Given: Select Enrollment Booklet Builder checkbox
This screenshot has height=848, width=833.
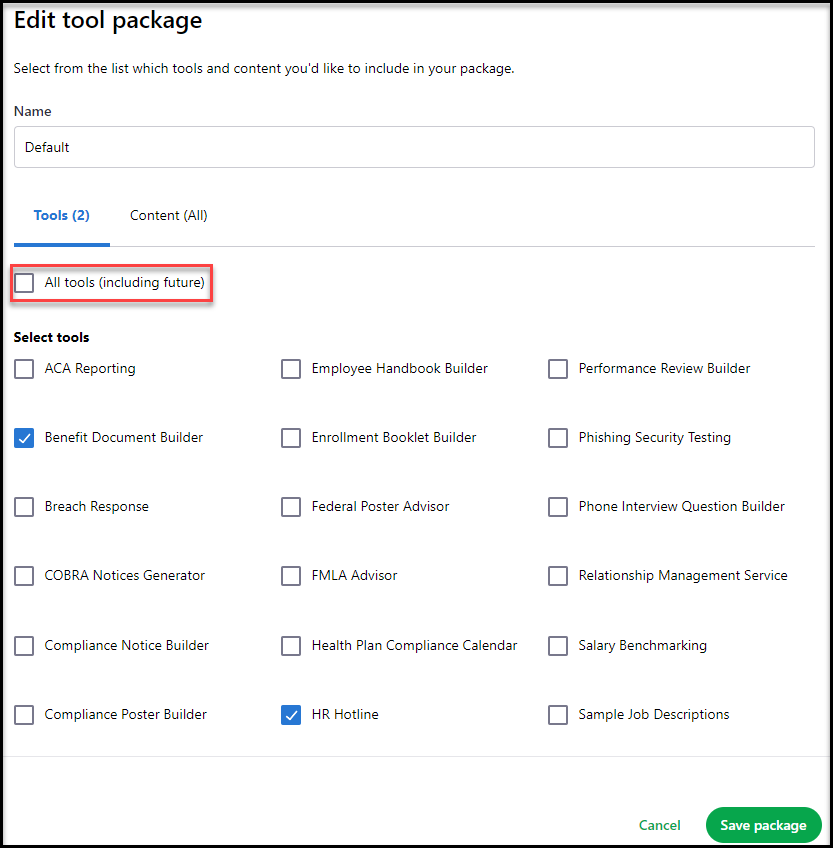Looking at the screenshot, I should (291, 438).
